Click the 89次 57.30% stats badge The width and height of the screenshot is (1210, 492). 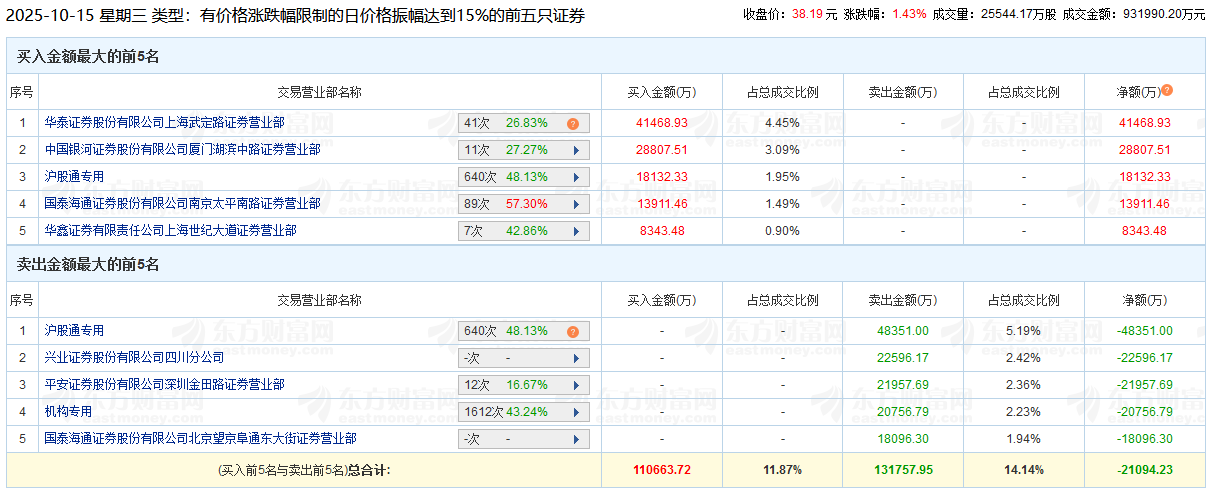point(510,205)
